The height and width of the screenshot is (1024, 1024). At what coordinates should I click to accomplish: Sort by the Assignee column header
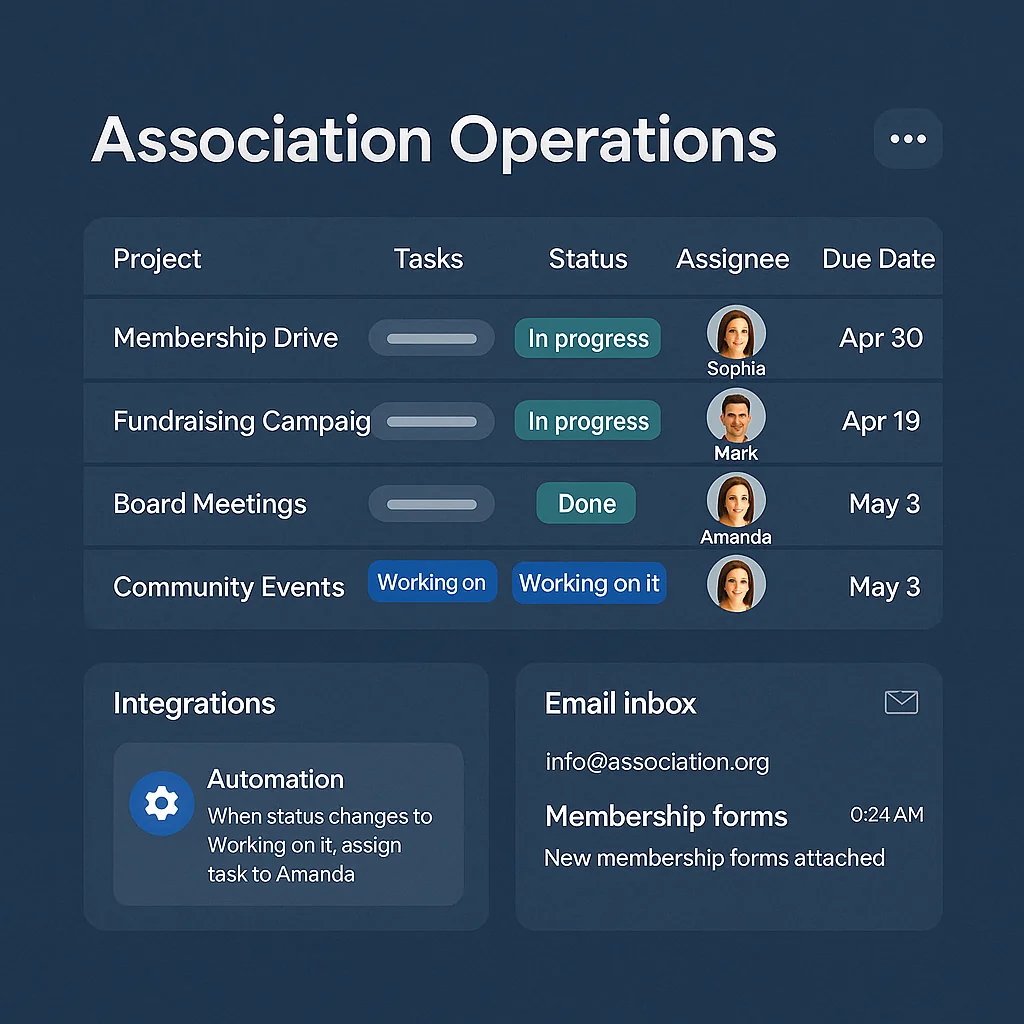coord(733,260)
